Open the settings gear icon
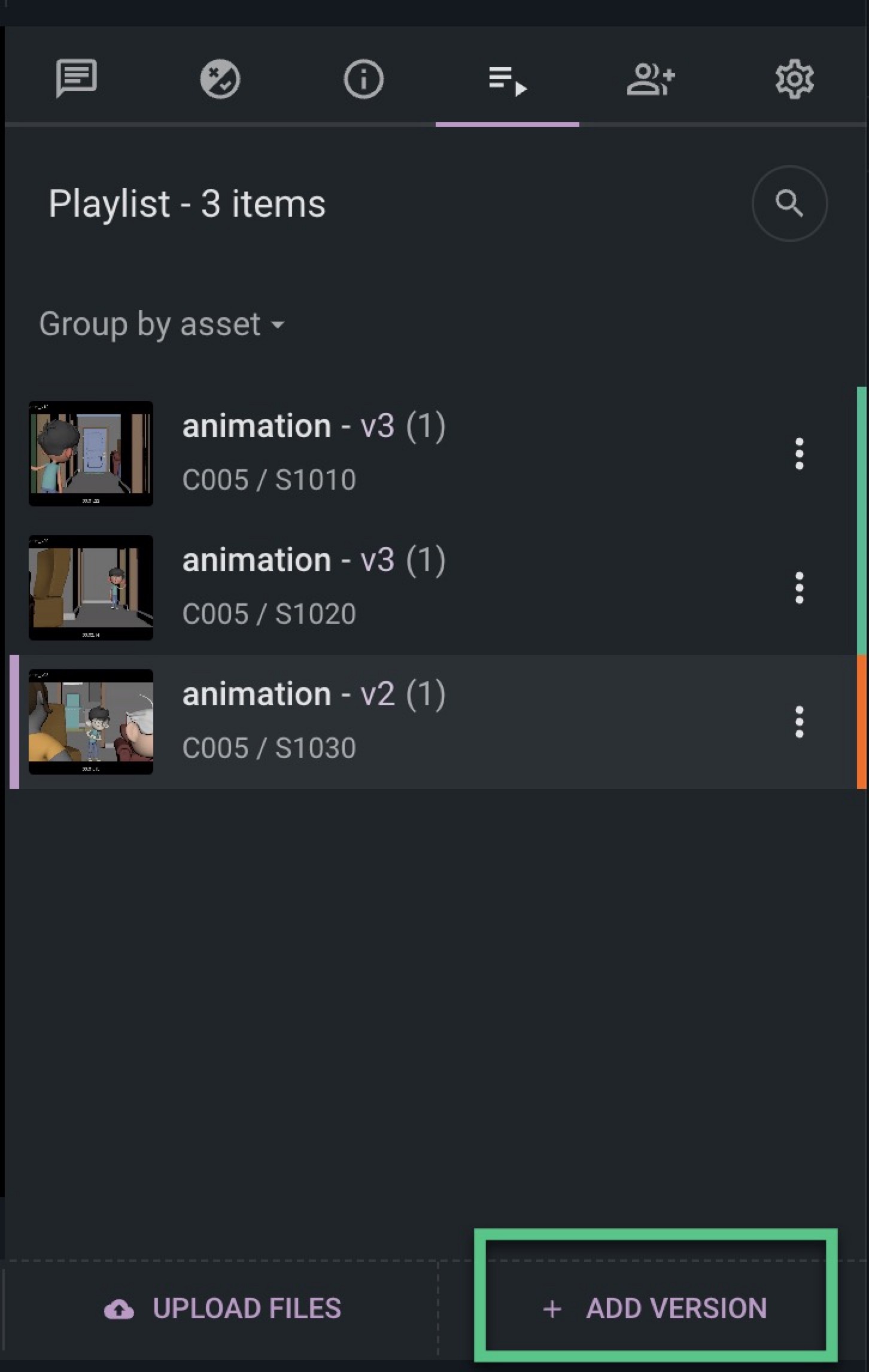The height and width of the screenshot is (1372, 869). pos(794,78)
